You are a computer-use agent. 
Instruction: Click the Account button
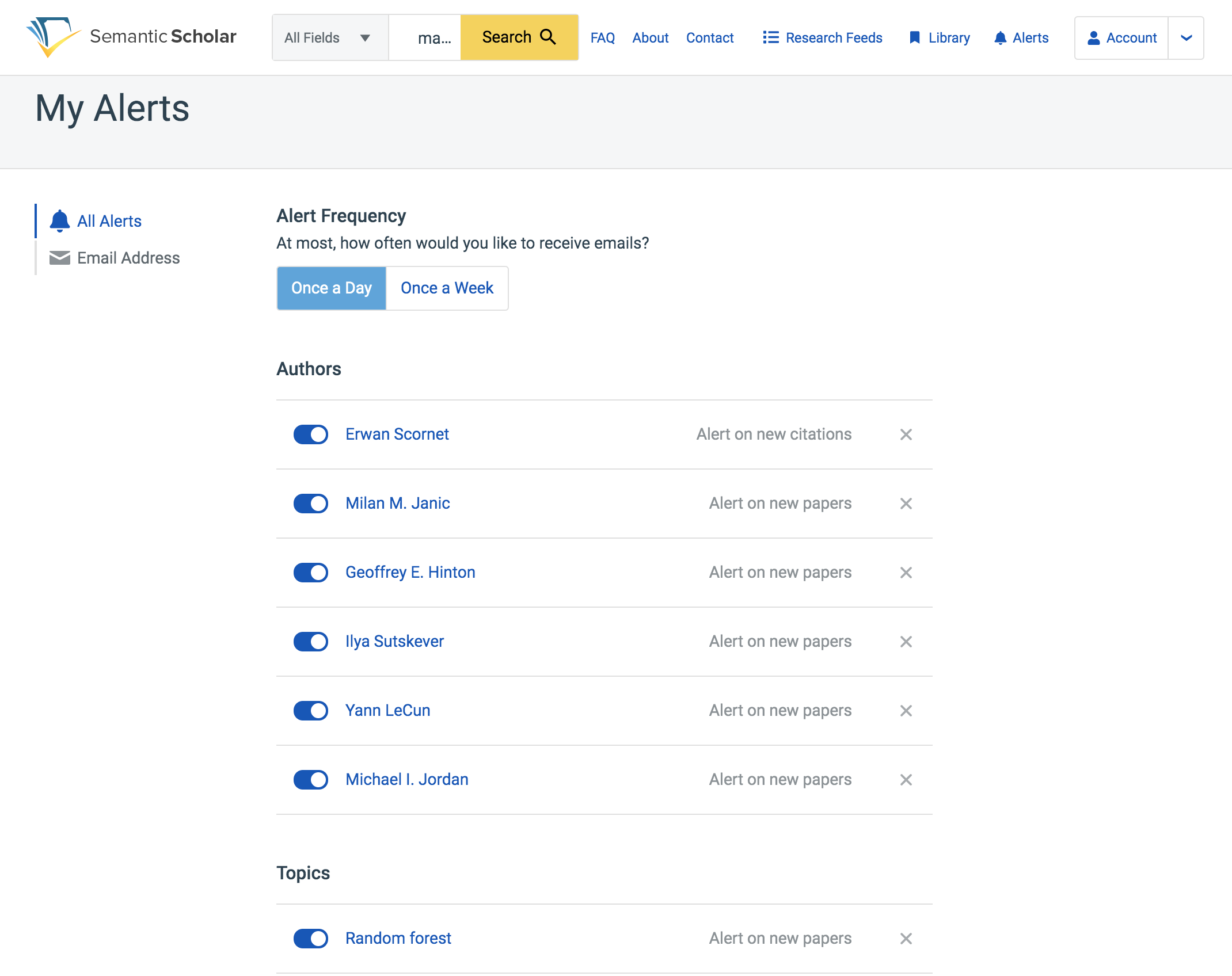1121,38
